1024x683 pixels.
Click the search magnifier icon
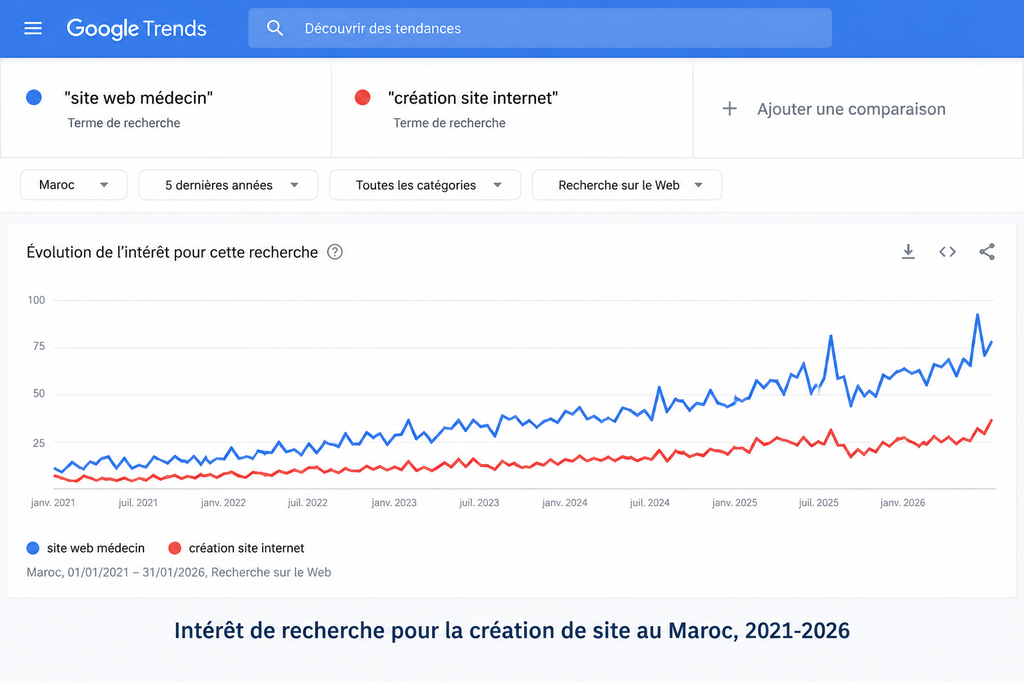pyautogui.click(x=275, y=28)
